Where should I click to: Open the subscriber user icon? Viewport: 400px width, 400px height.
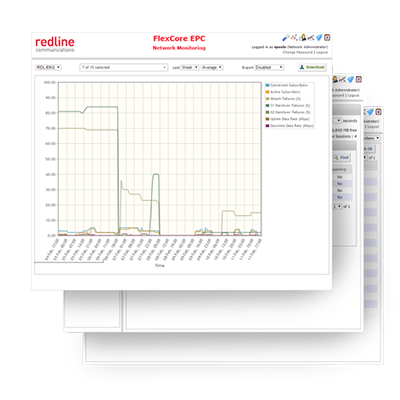tap(303, 38)
